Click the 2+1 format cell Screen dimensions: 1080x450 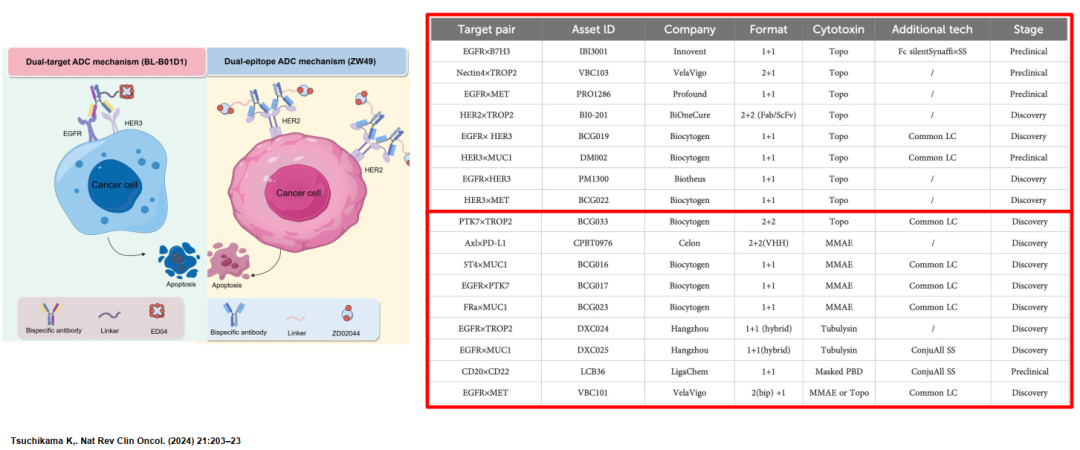click(x=768, y=72)
